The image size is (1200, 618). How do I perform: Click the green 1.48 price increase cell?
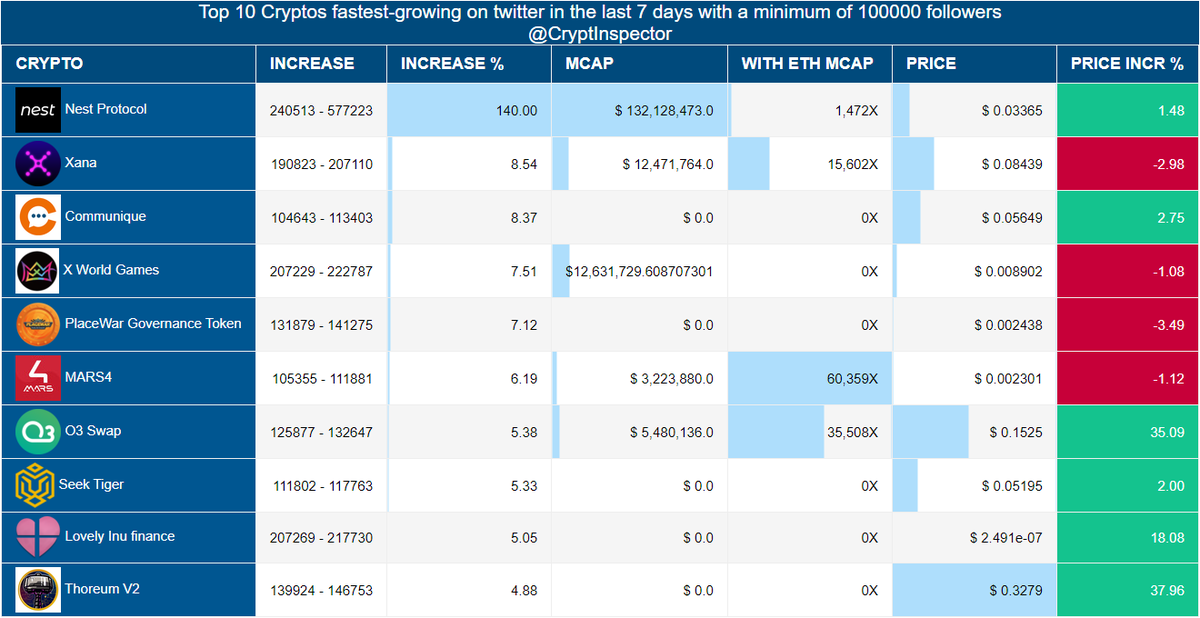coord(1128,110)
